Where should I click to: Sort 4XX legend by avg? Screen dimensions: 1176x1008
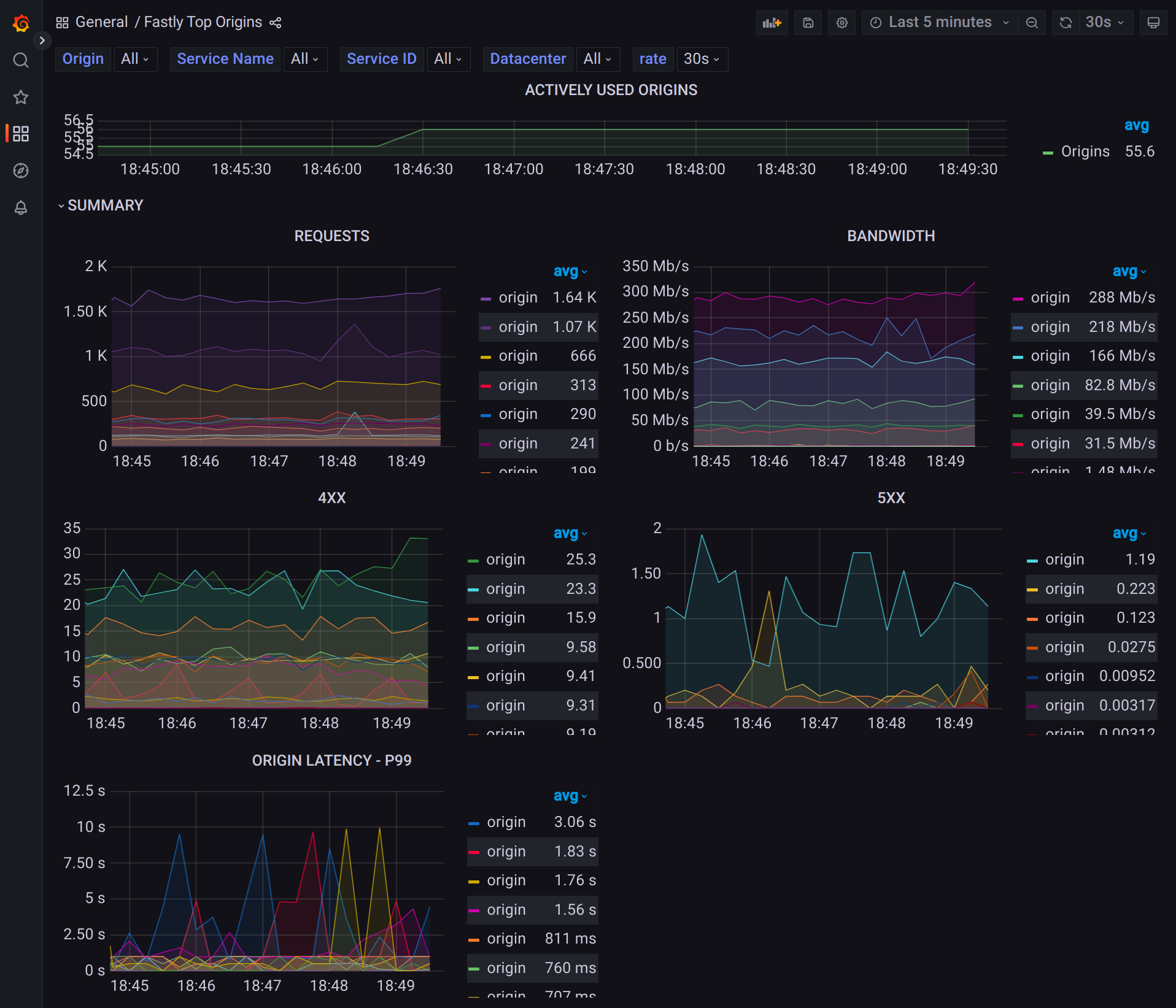tap(570, 533)
